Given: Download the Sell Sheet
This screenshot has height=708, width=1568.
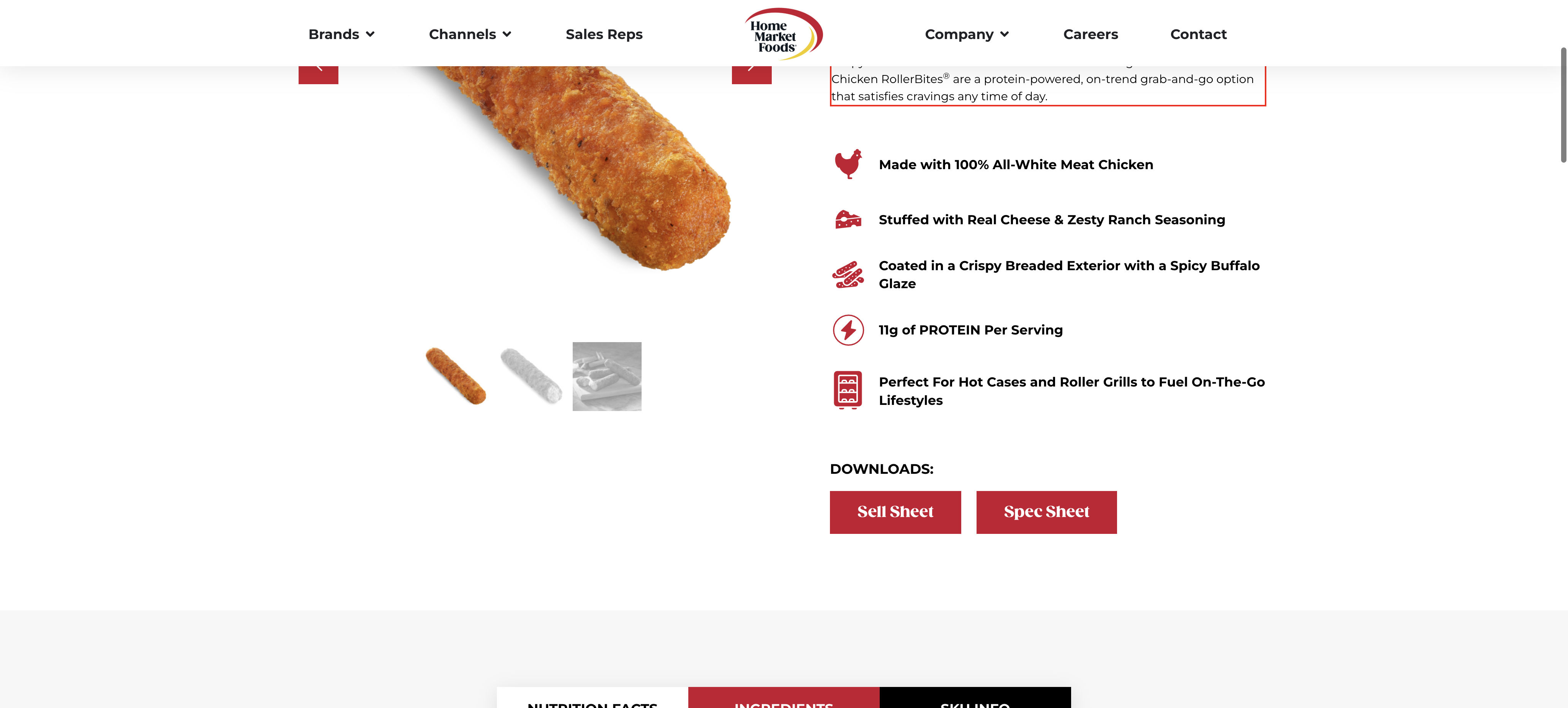Looking at the screenshot, I should pyautogui.click(x=895, y=512).
